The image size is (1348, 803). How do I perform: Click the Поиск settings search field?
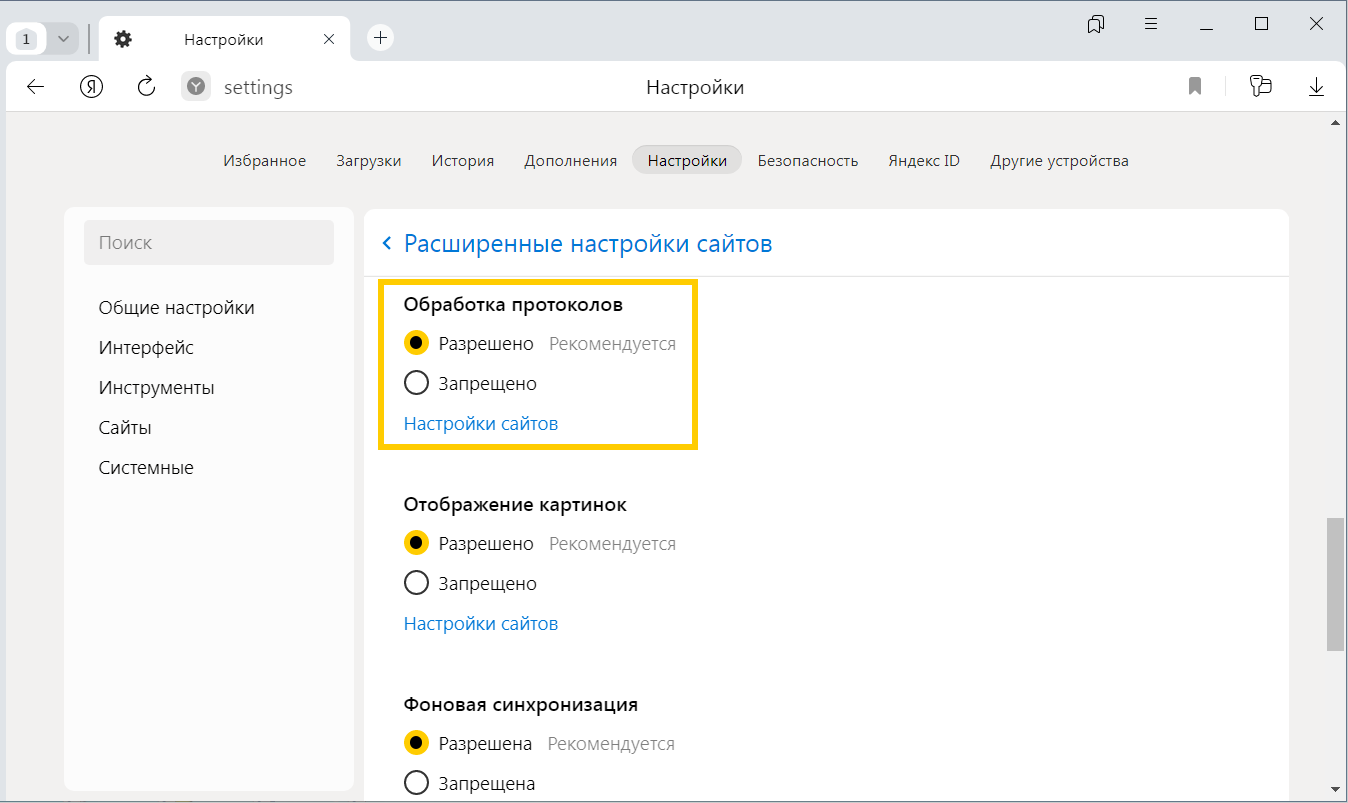tap(208, 243)
